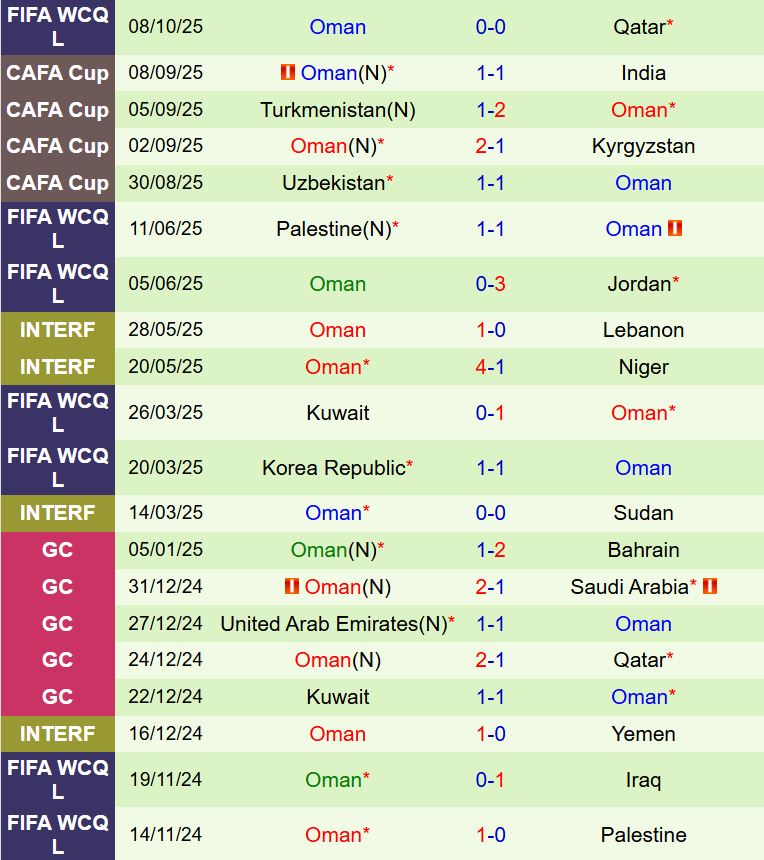Click the red card icon after Saudi Arabia
This screenshot has width=764, height=860.
click(710, 587)
